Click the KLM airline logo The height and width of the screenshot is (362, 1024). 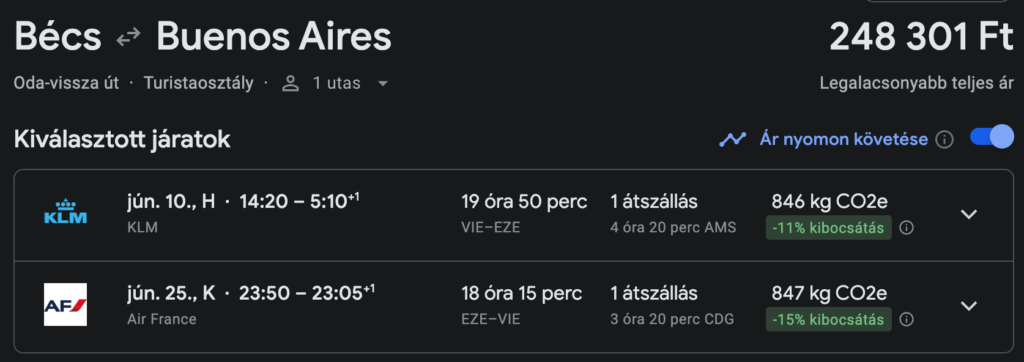pos(65,212)
